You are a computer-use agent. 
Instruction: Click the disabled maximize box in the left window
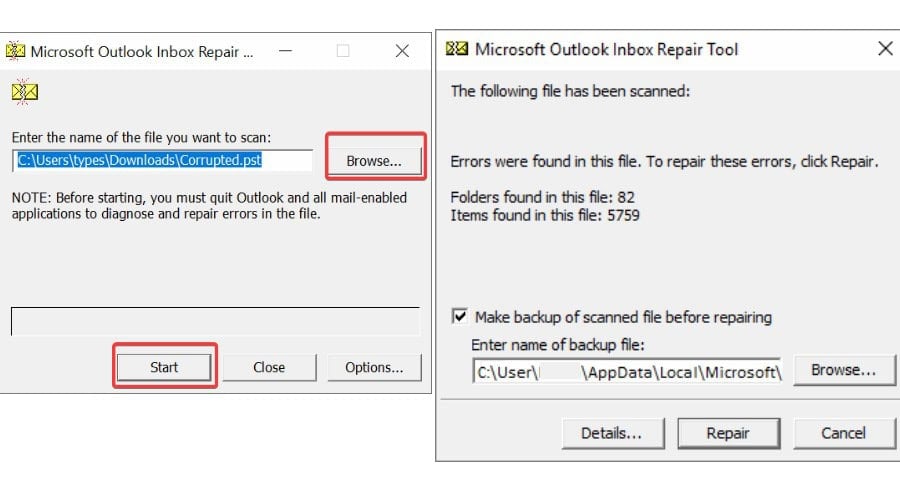pyautogui.click(x=343, y=51)
